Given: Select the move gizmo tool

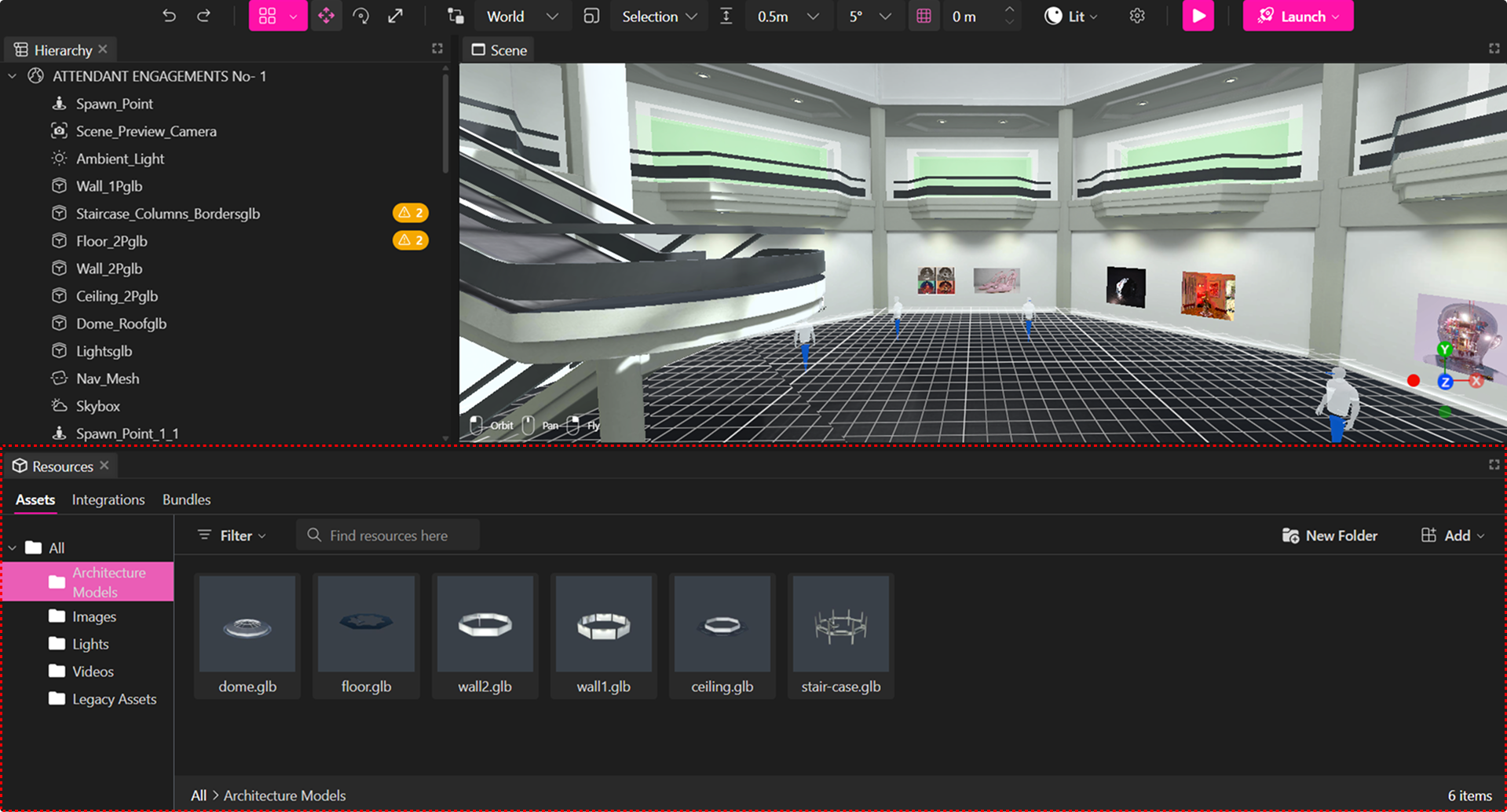Looking at the screenshot, I should (x=326, y=16).
